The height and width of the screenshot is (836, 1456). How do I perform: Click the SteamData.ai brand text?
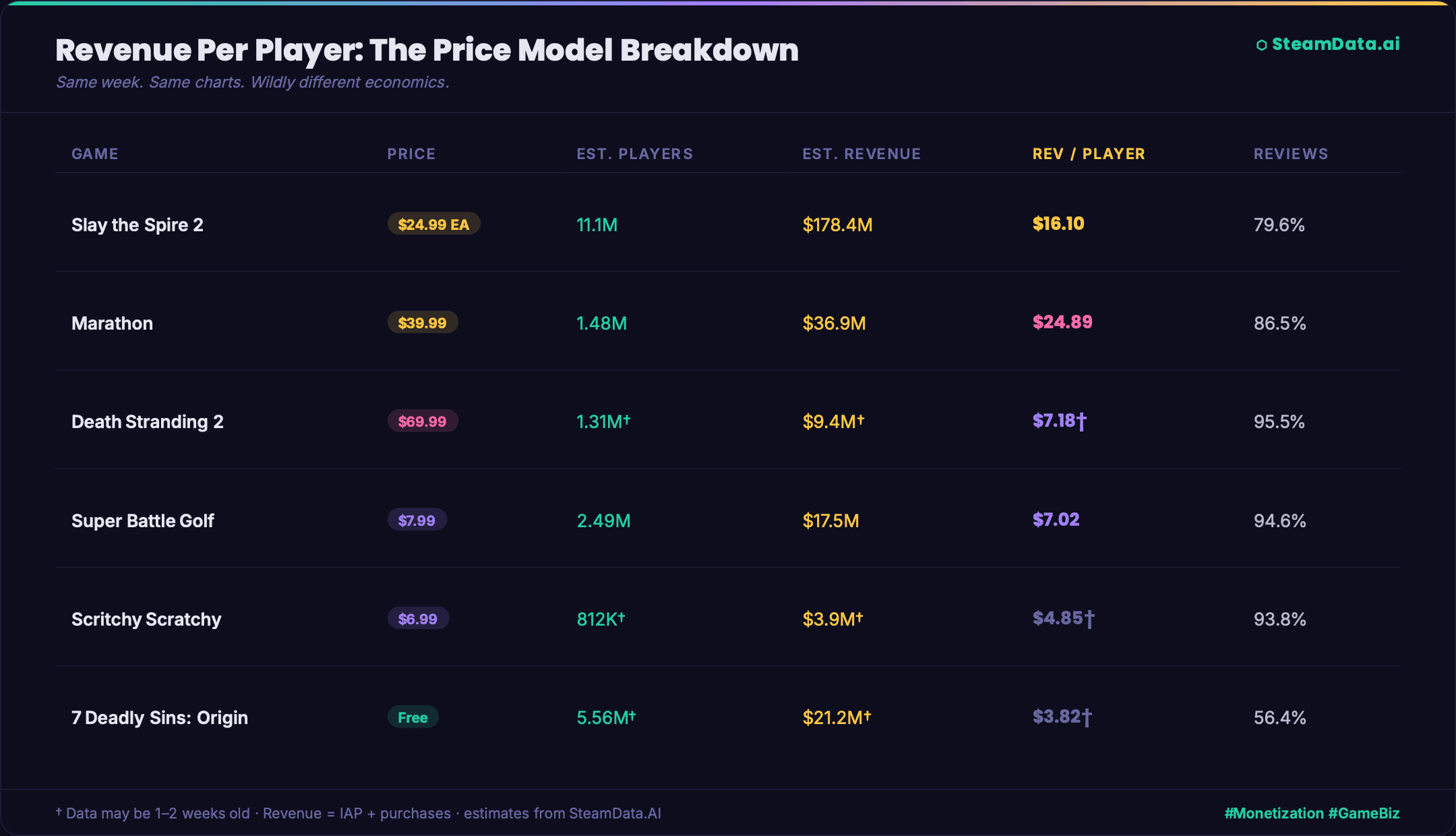[x=1335, y=44]
